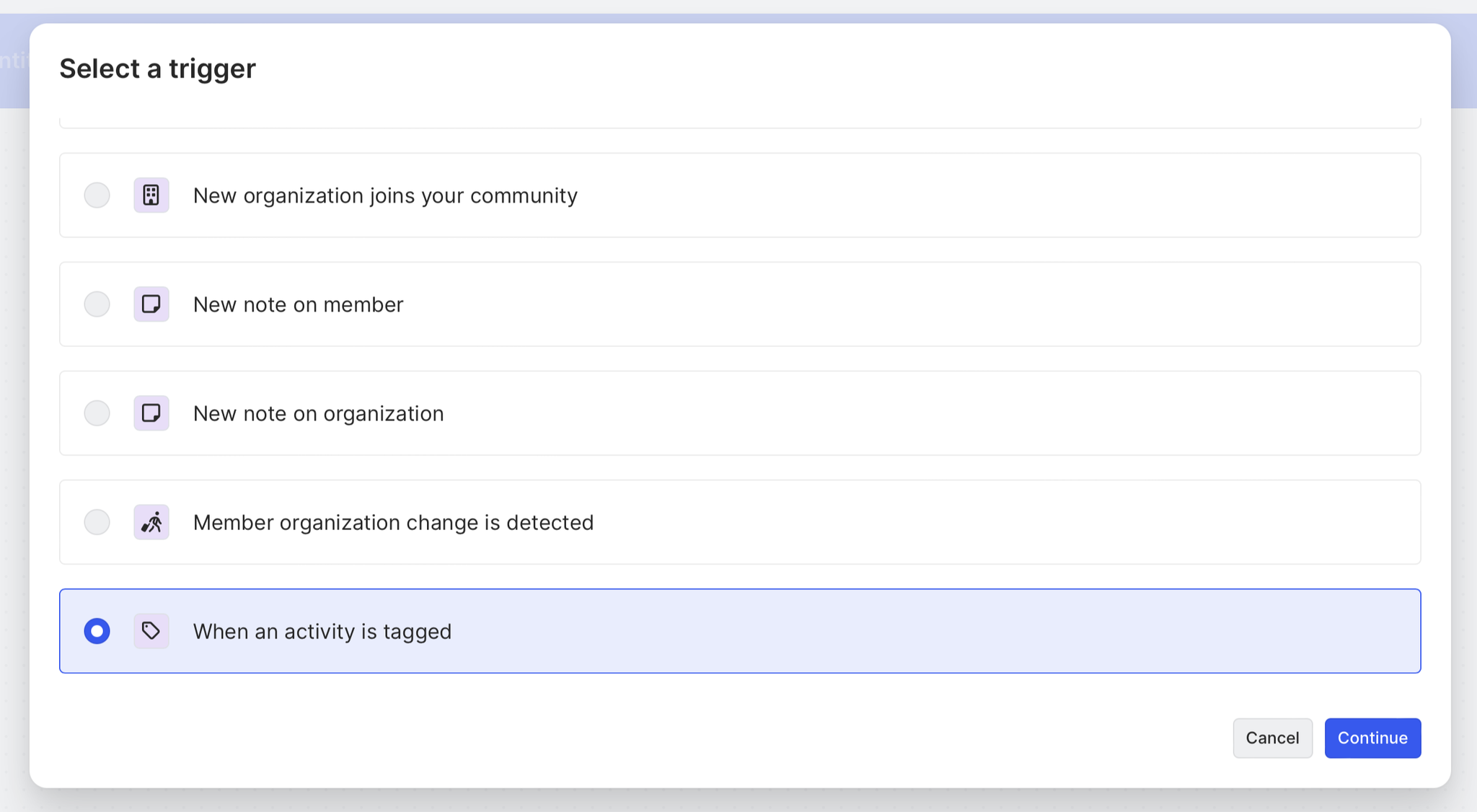Click the selected activity tagged radio button

[x=97, y=631]
